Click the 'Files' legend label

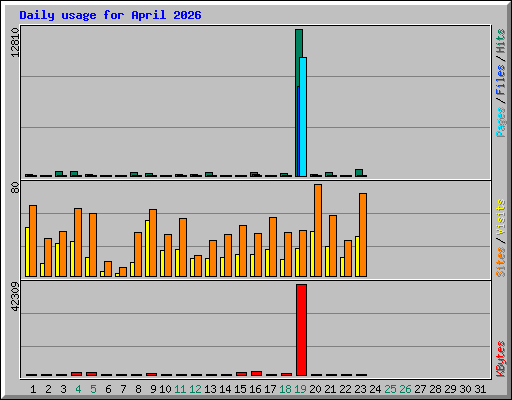[501, 80]
